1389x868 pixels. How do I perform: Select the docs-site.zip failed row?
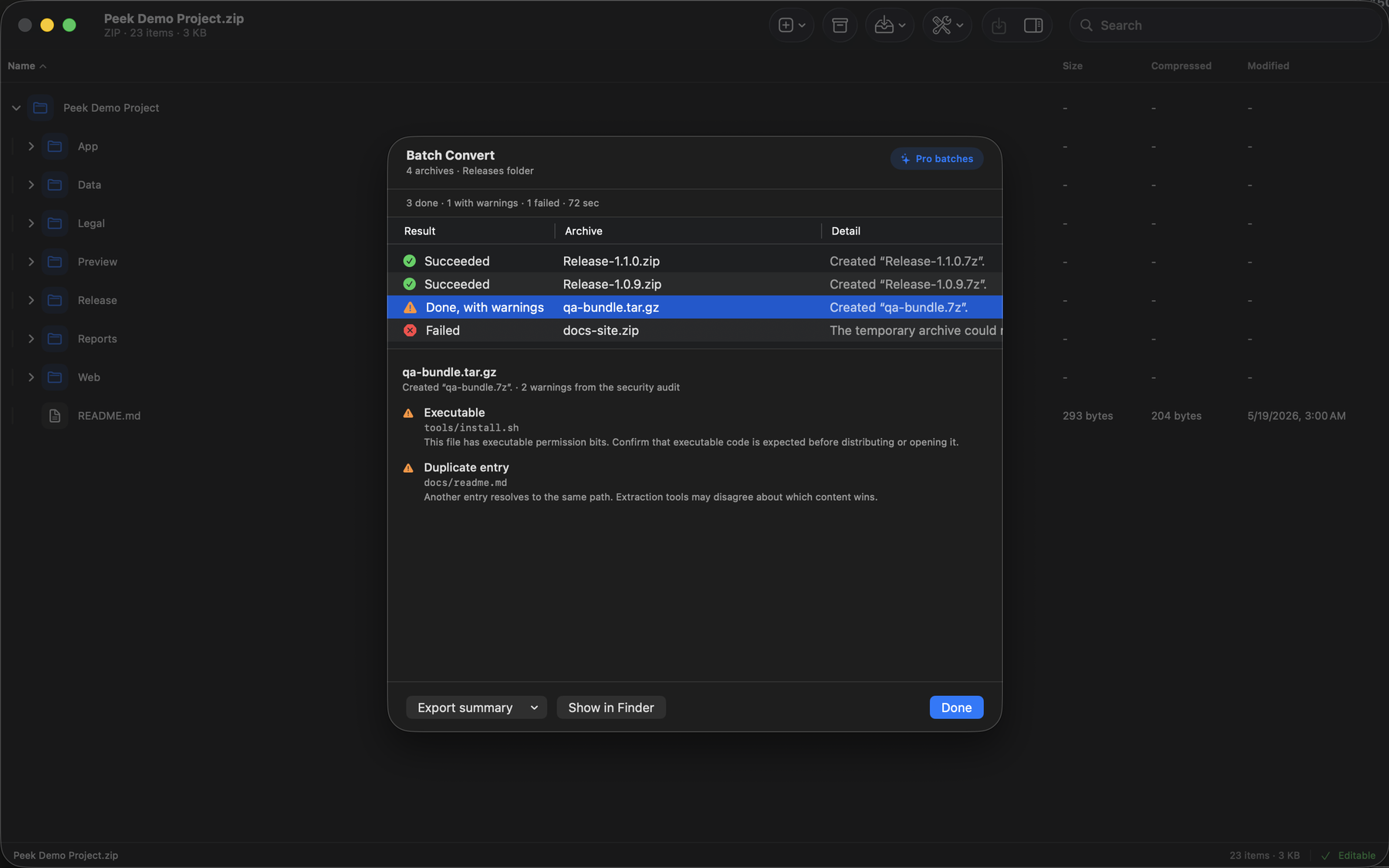click(694, 330)
